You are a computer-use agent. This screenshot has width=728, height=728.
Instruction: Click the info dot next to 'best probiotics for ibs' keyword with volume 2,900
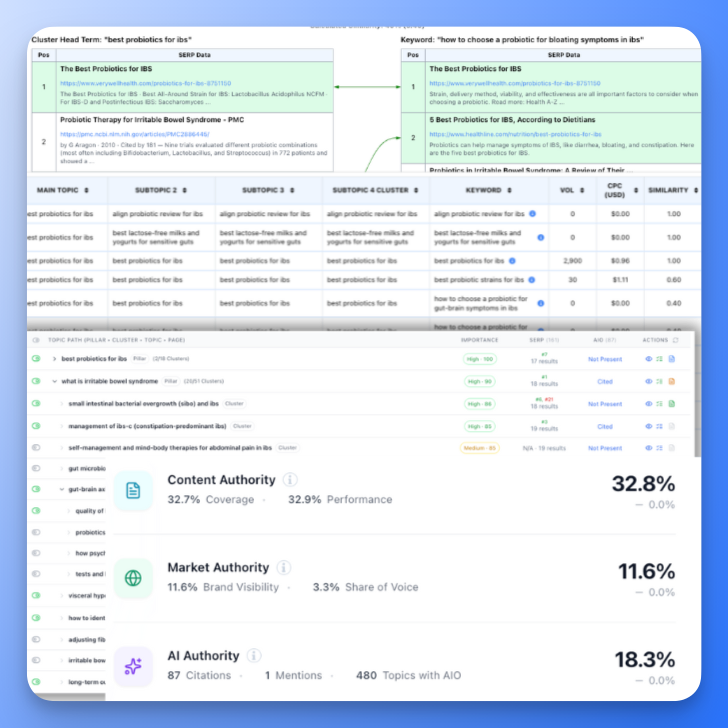(x=512, y=260)
